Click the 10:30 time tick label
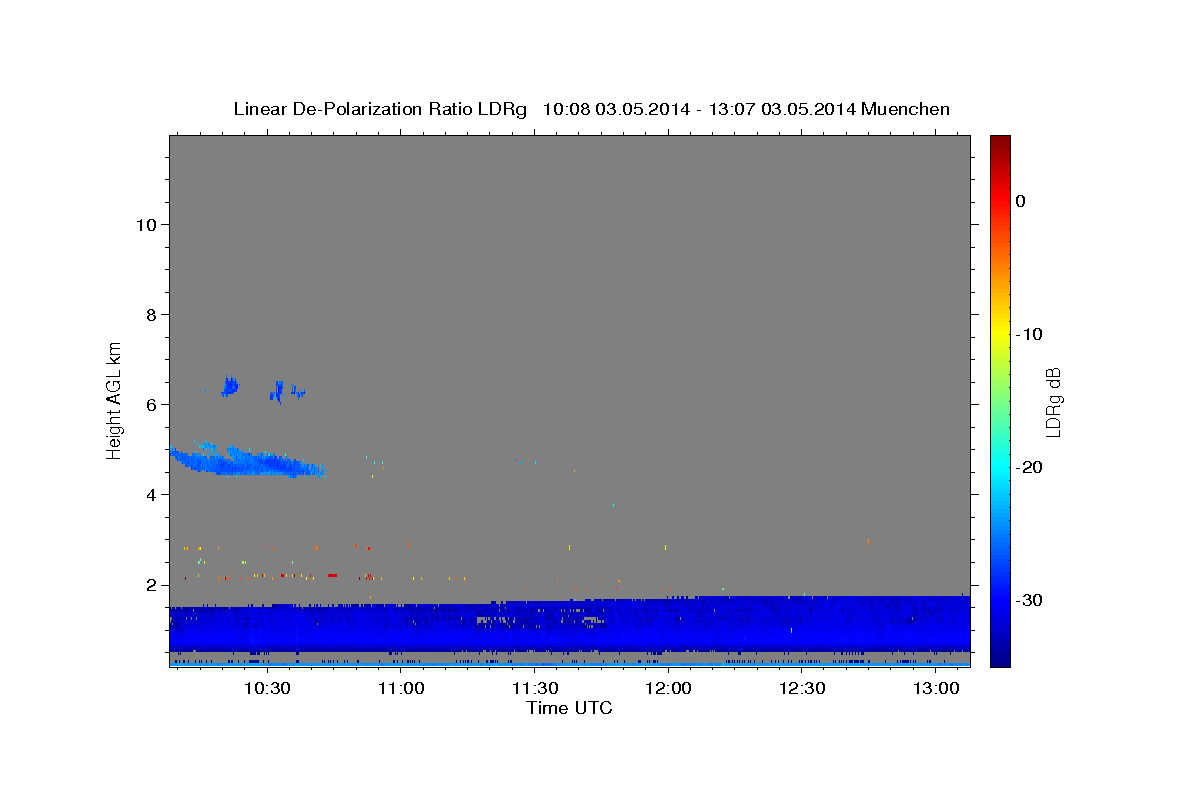The width and height of the screenshot is (1200, 800). pyautogui.click(x=268, y=688)
